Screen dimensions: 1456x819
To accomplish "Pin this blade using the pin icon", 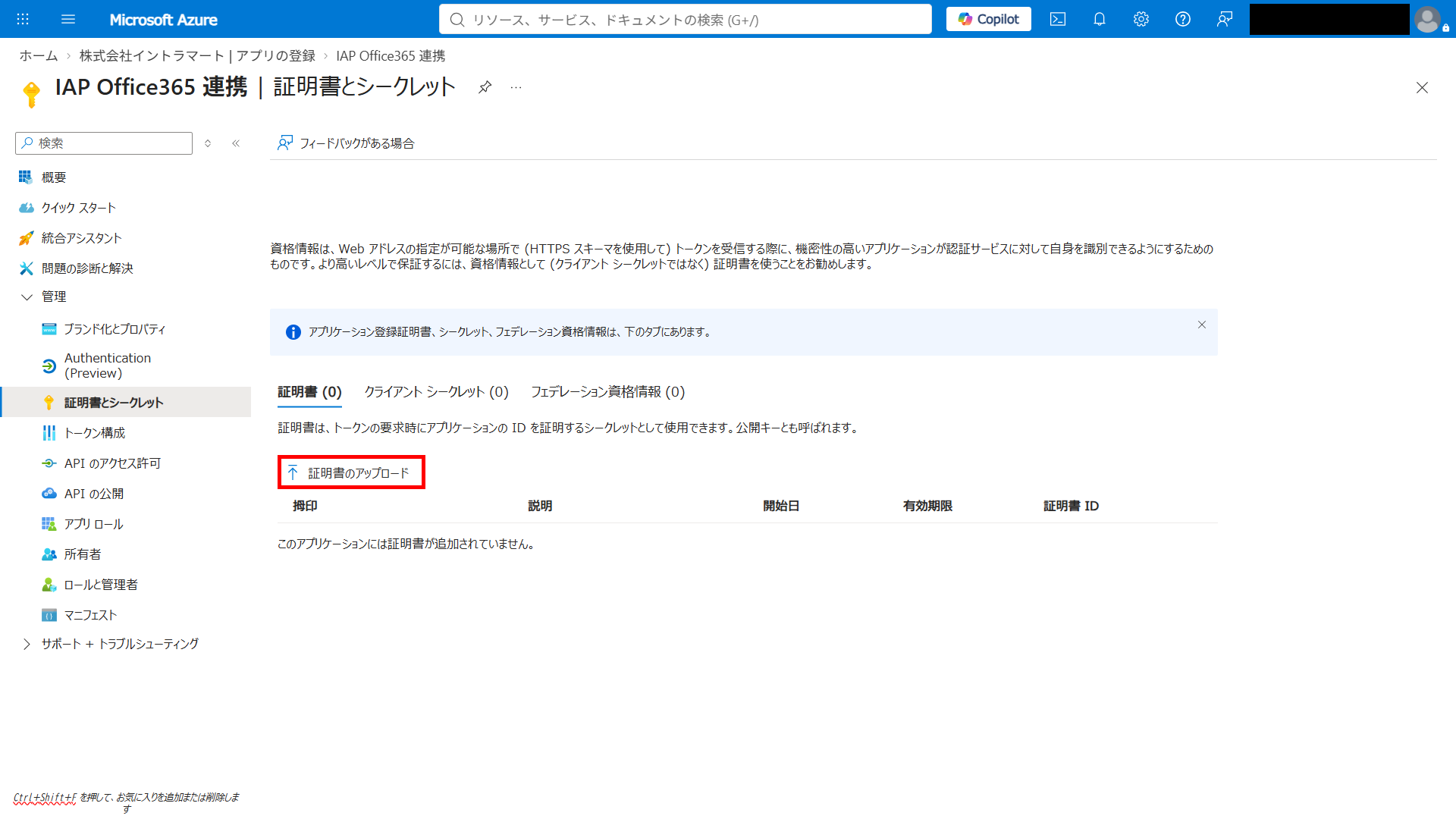I will (x=485, y=87).
